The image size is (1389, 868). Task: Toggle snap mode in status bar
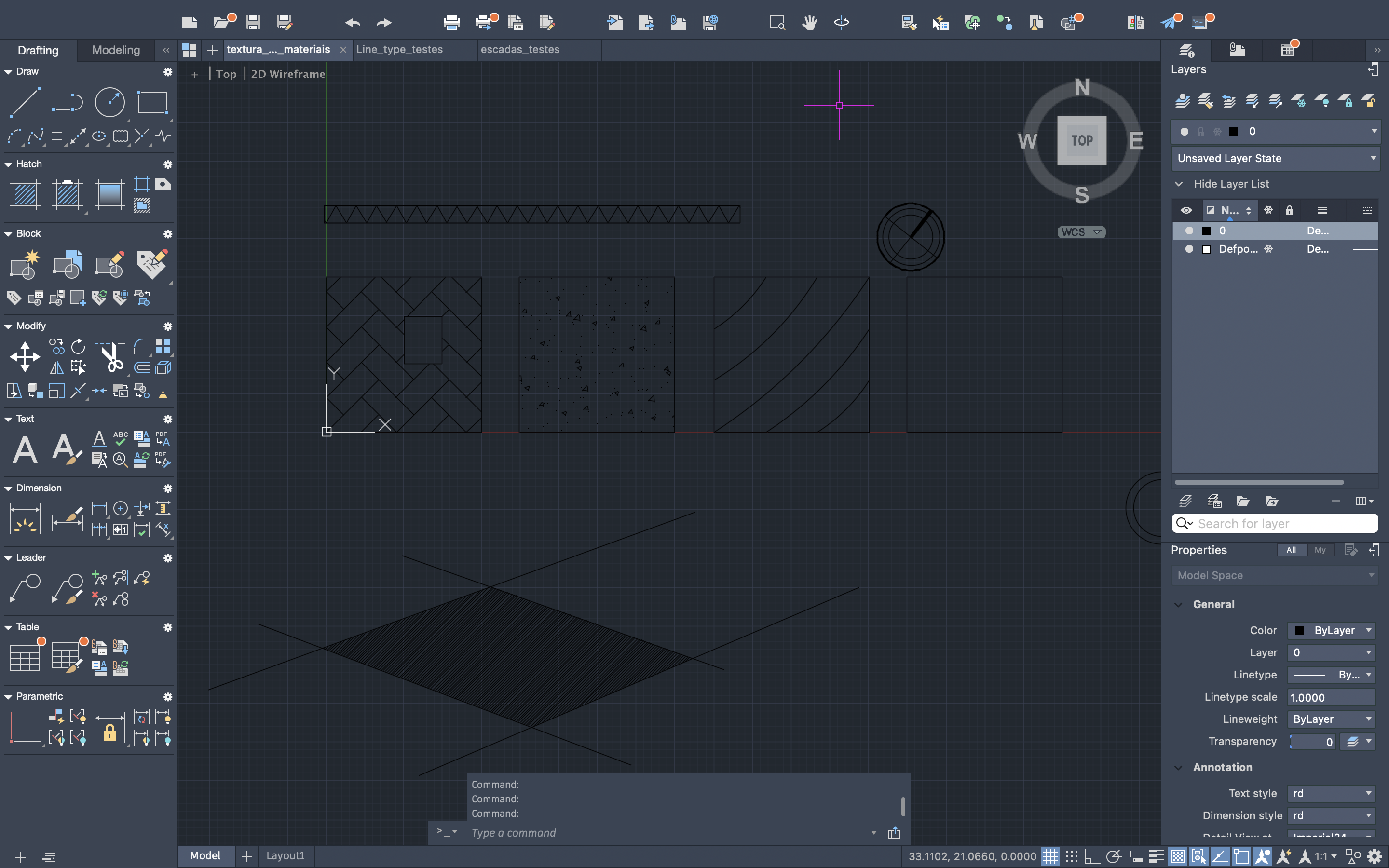point(1071,856)
